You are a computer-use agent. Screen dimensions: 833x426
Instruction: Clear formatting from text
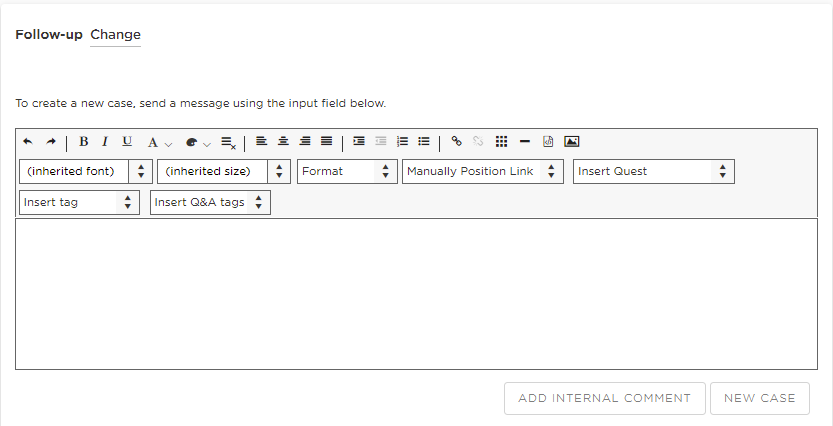tap(228, 142)
